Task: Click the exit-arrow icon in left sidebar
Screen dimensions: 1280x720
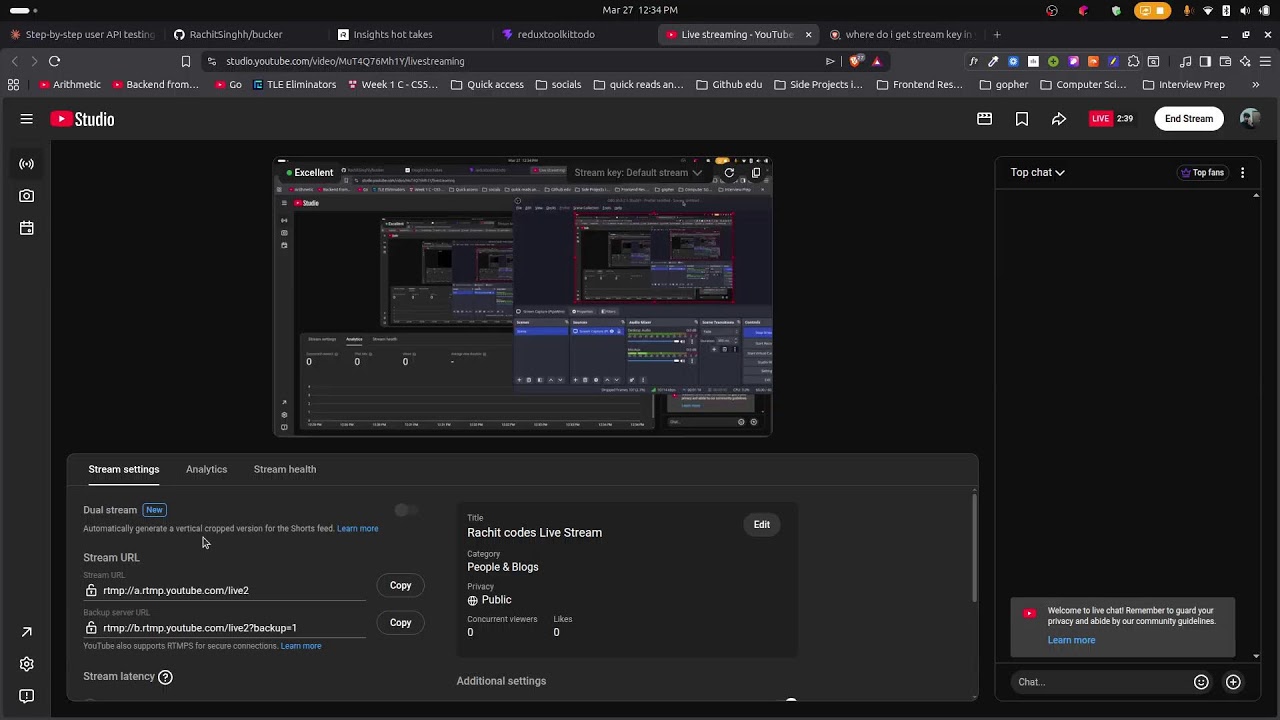Action: click(x=26, y=632)
